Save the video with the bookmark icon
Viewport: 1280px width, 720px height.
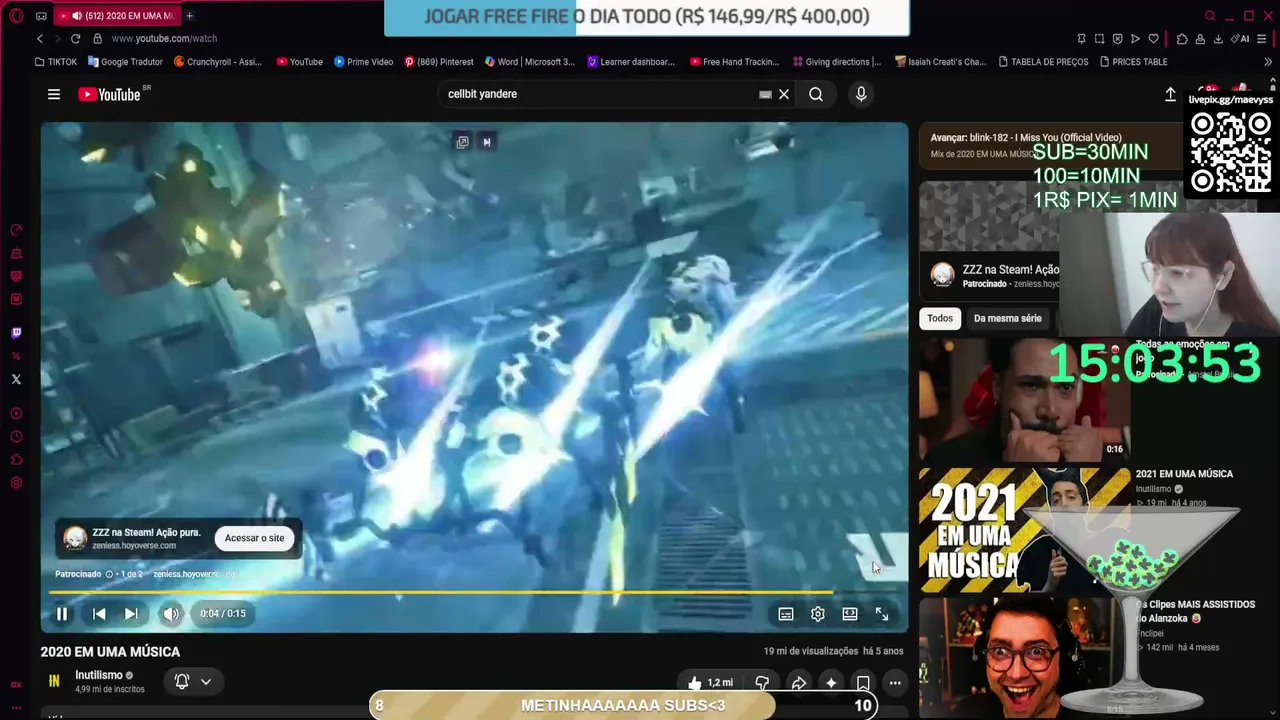click(863, 683)
